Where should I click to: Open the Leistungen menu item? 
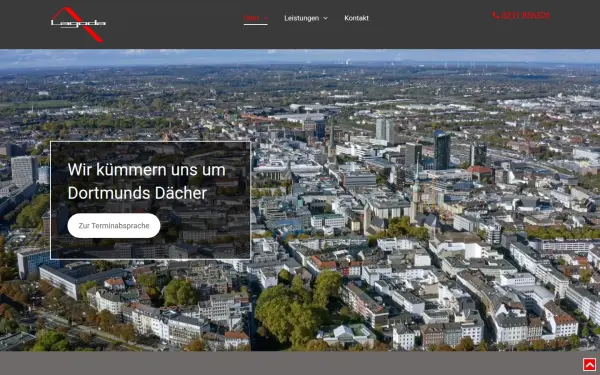[302, 18]
